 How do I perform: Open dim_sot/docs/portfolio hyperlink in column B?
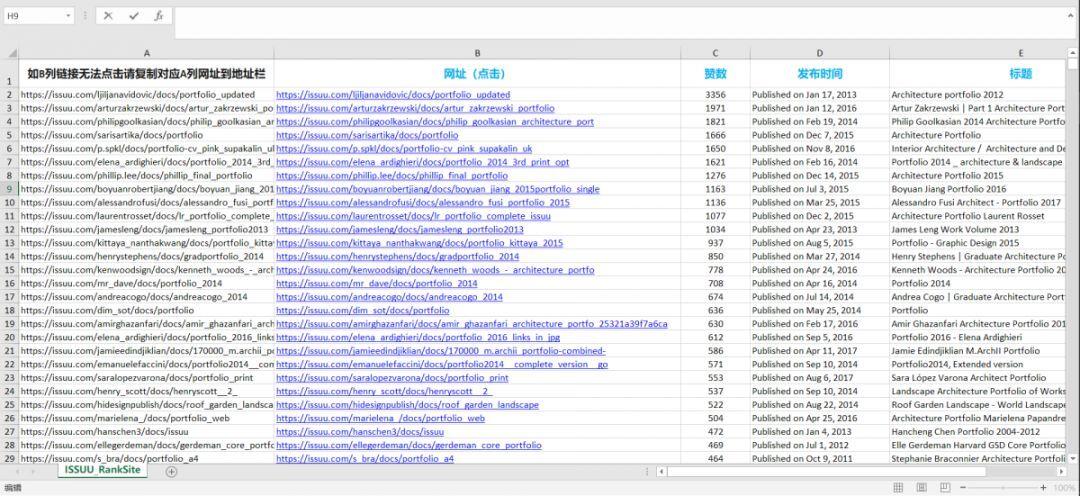(362, 310)
